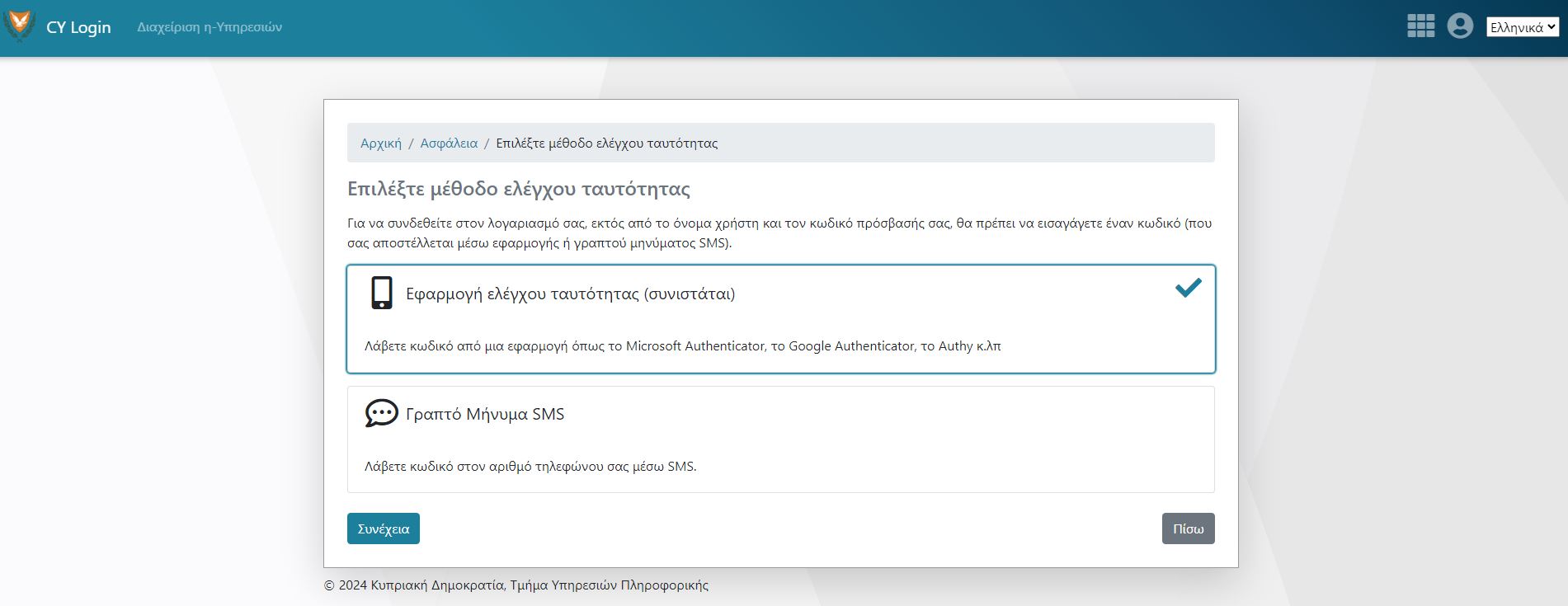This screenshot has height=606, width=1568.
Task: Select 'Εφαρμογή ελέγχου ταυτότητας (συνιστάται)' option title
Action: 570,294
